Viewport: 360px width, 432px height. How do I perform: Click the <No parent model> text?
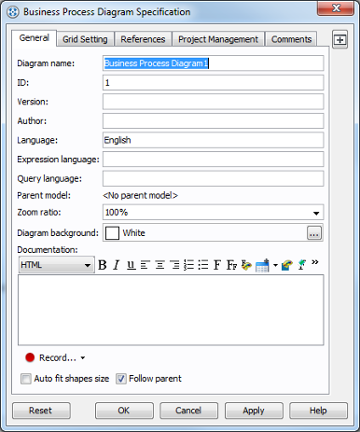[140, 195]
